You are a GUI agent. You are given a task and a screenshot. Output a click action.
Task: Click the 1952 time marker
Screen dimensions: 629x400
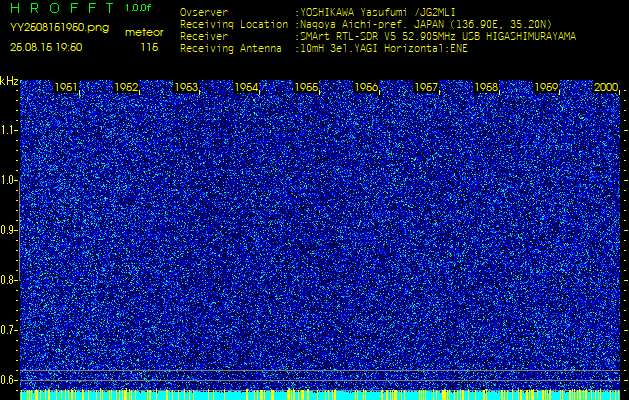coord(126,87)
